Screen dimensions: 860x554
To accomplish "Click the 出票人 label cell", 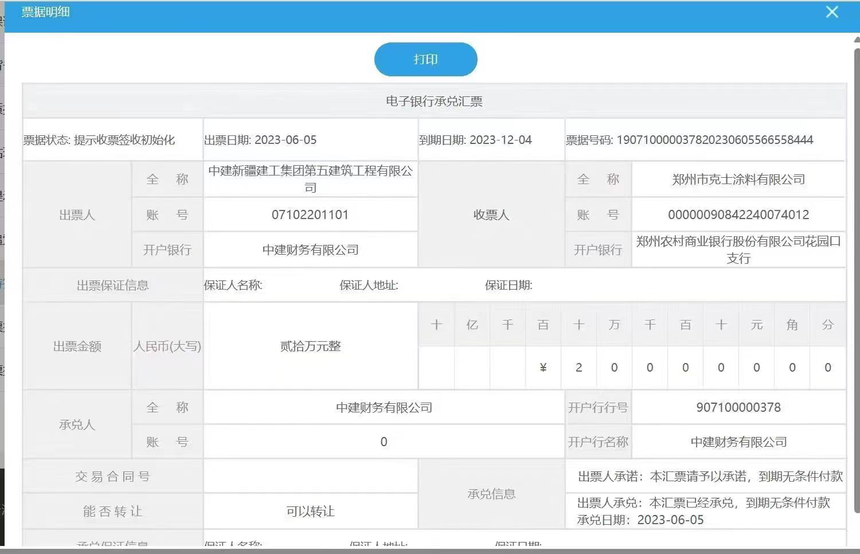I will pos(77,215).
